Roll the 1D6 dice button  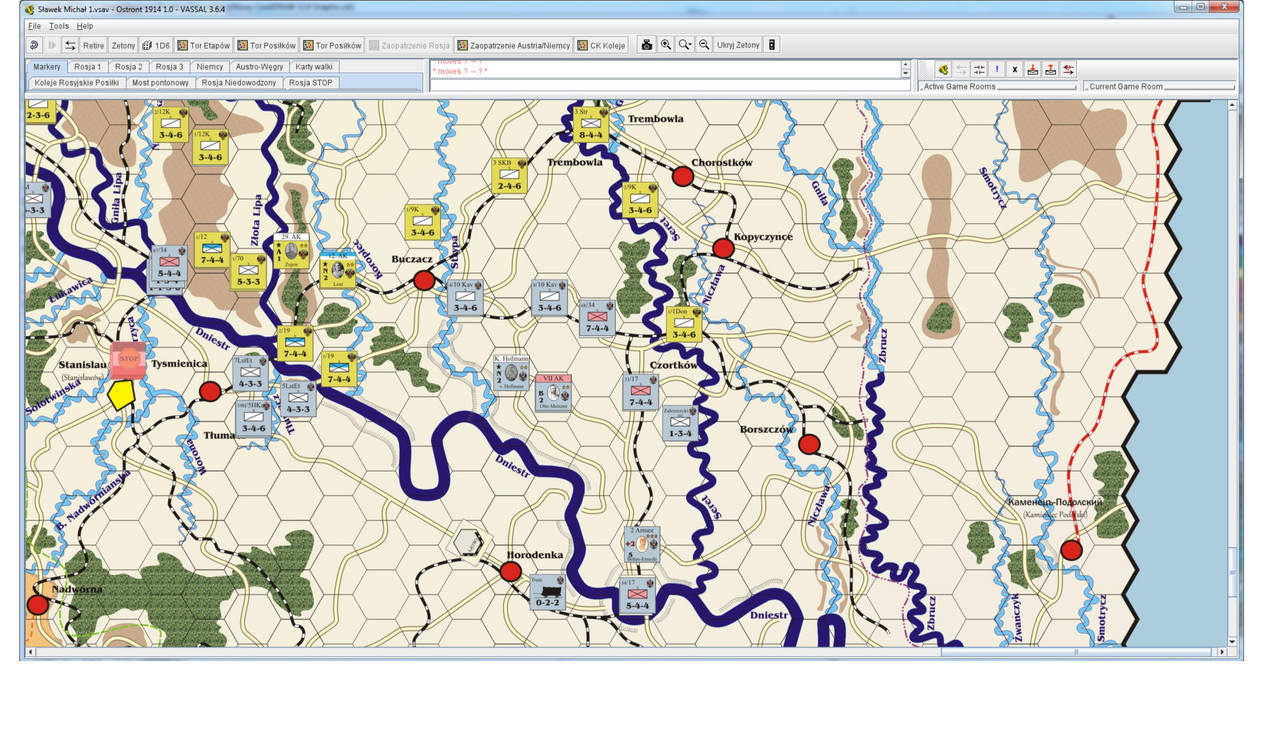[x=156, y=45]
